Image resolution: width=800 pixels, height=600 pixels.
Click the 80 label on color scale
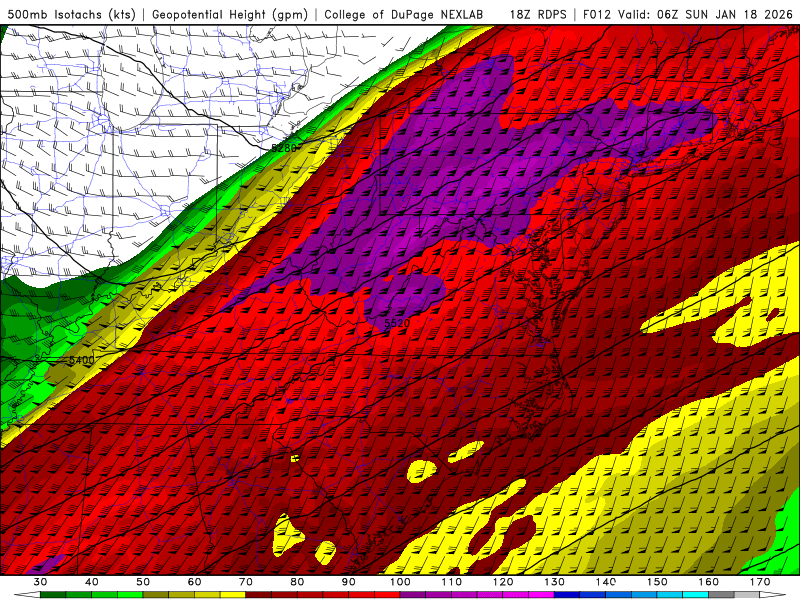[x=297, y=582]
